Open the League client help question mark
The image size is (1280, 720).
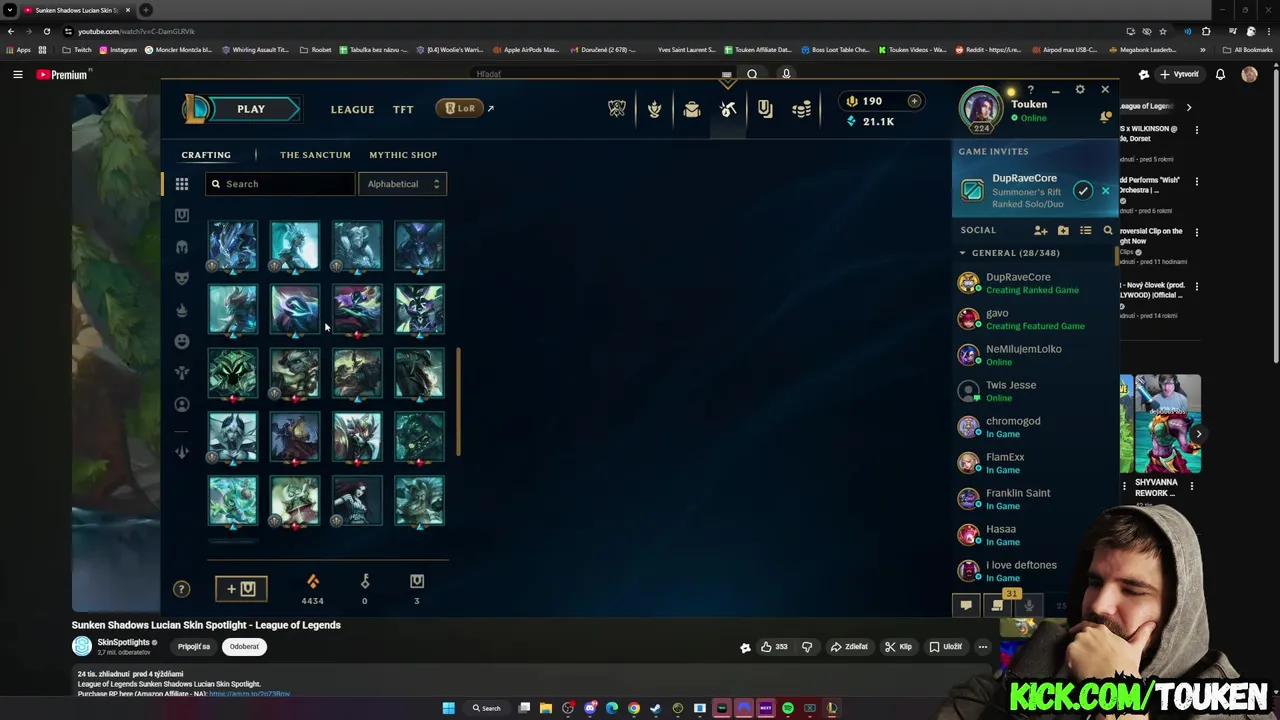(1030, 90)
